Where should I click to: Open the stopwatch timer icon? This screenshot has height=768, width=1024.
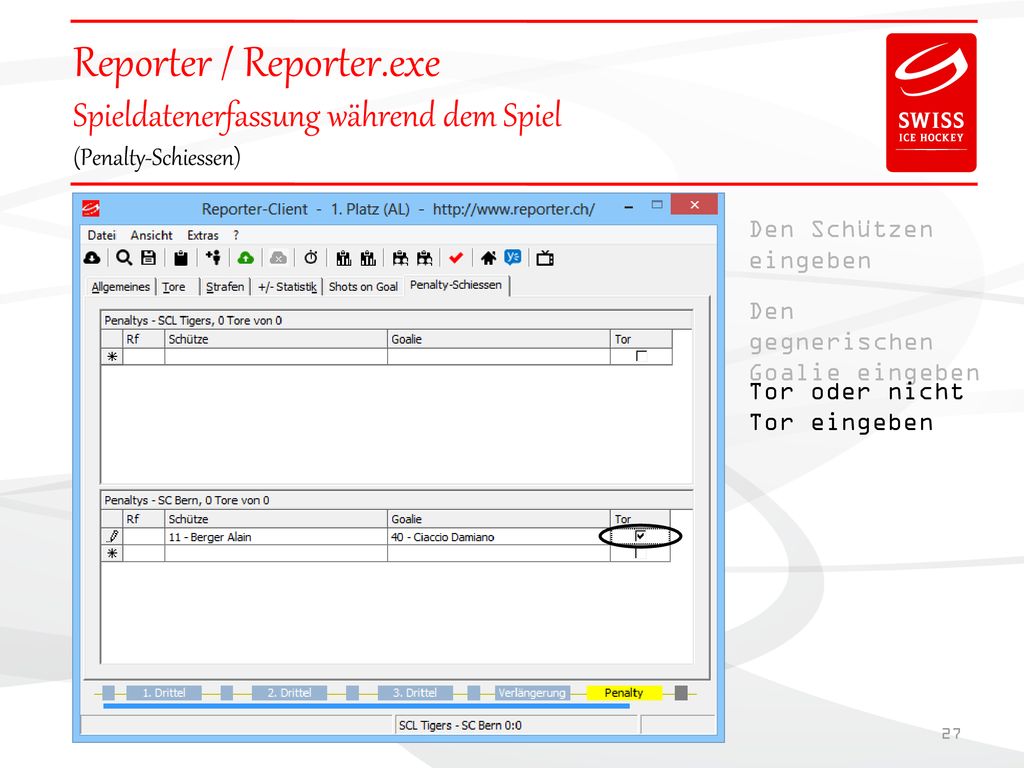[x=311, y=258]
